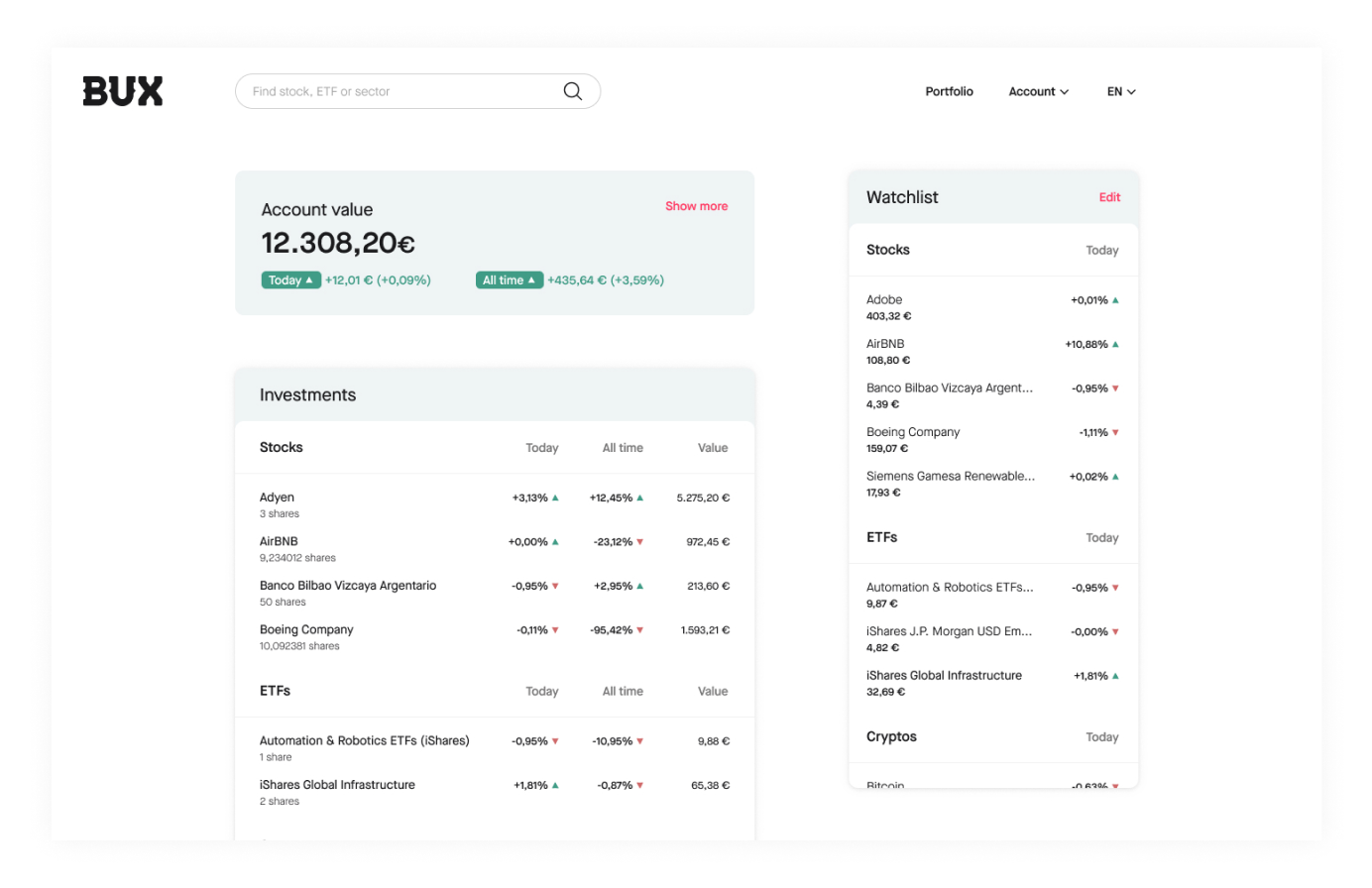Open Adobe in the Watchlist
This screenshot has width=1372, height=888.
[993, 307]
